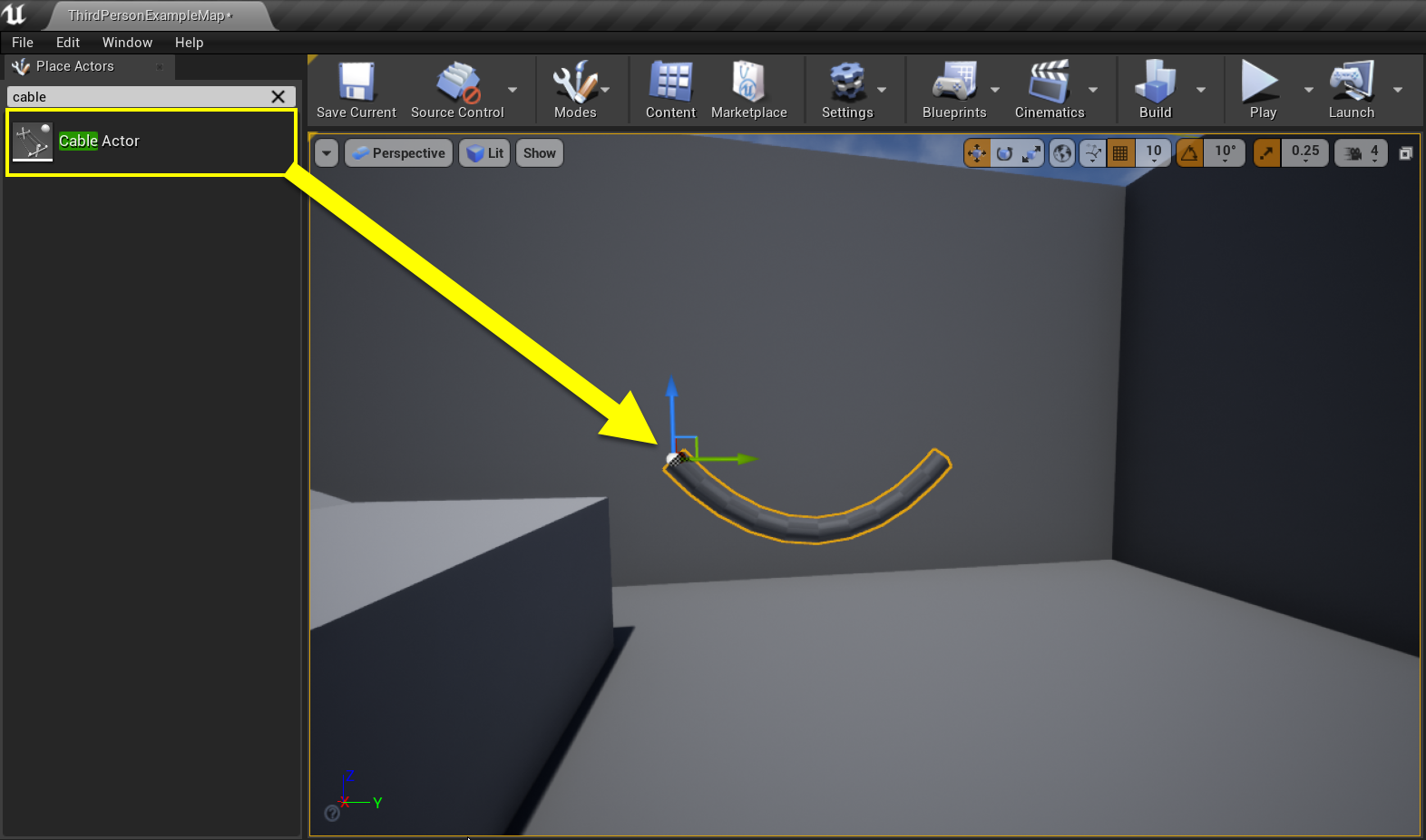Open the Perspective view mode dropdown
Image resolution: width=1426 pixels, height=840 pixels.
(398, 153)
